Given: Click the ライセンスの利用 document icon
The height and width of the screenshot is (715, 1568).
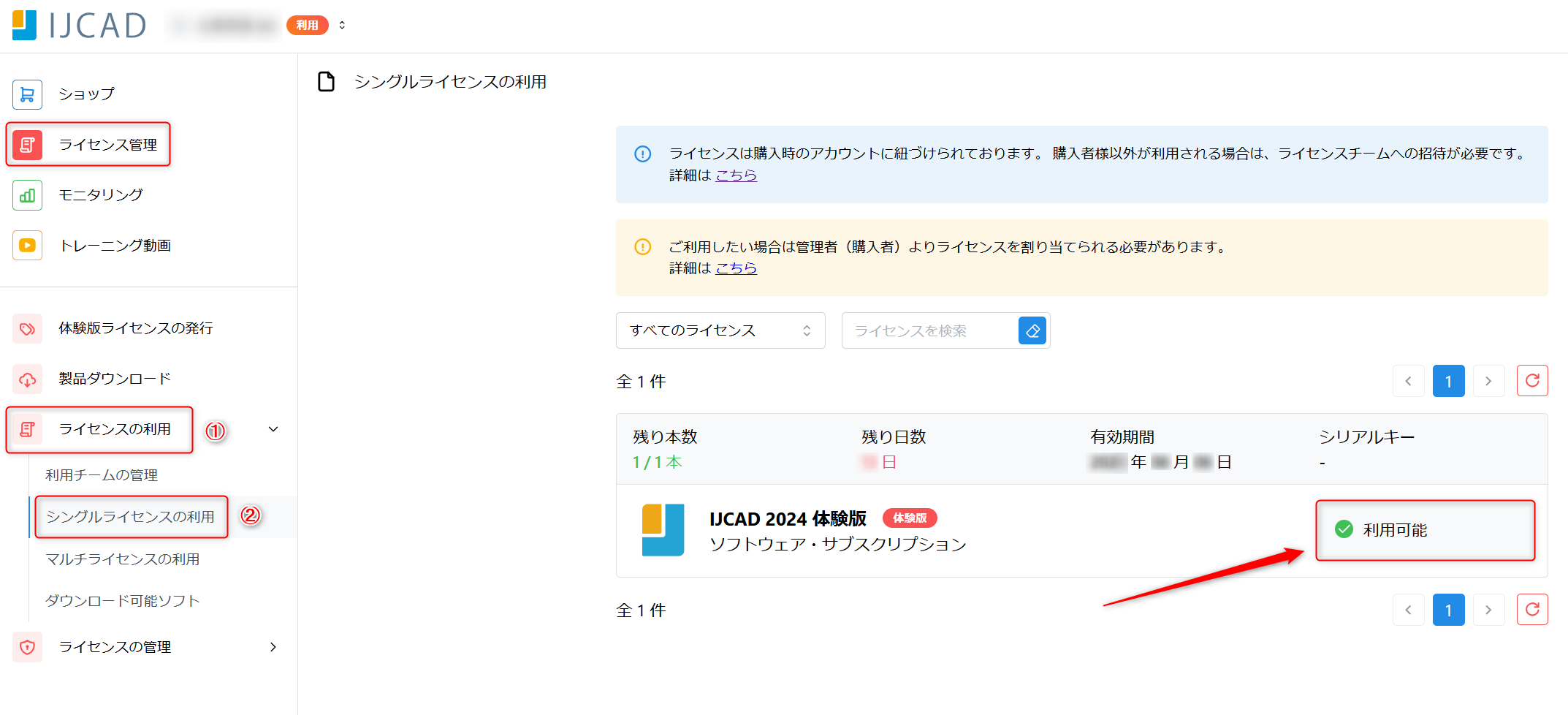Looking at the screenshot, I should pos(27,429).
